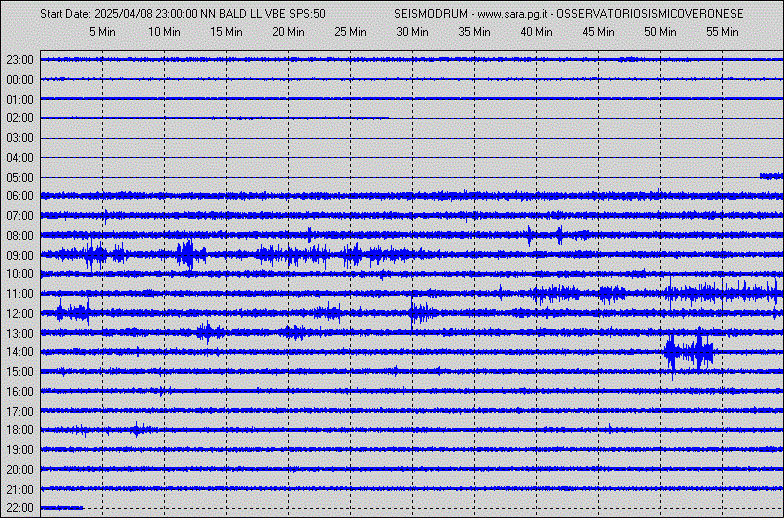Click the OSSERVATORIOSISMICOVERONESE header text

click(x=650, y=14)
